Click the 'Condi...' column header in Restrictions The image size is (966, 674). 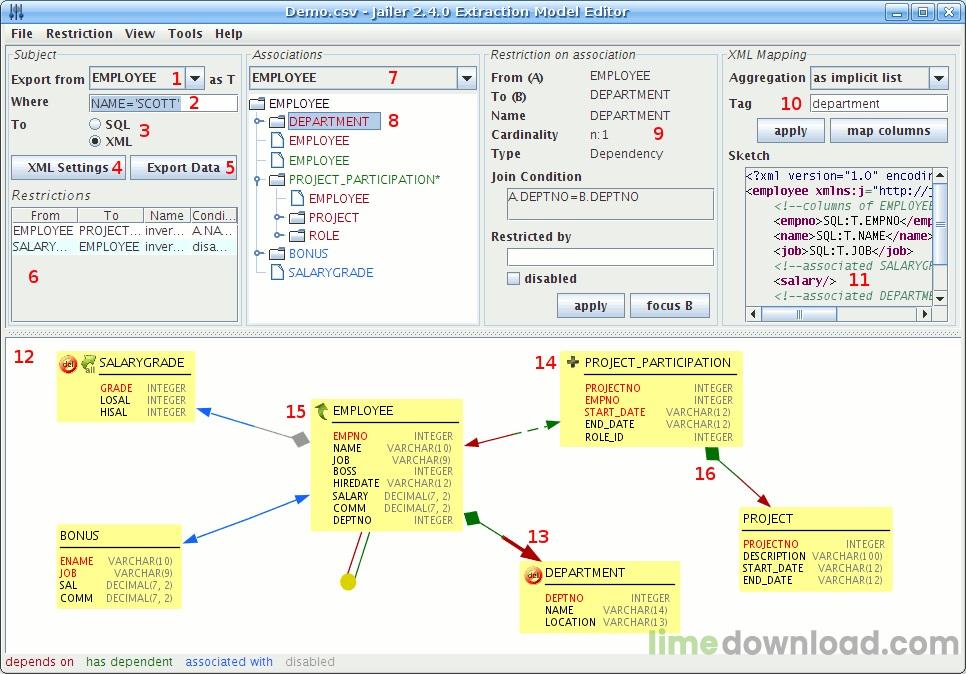213,215
